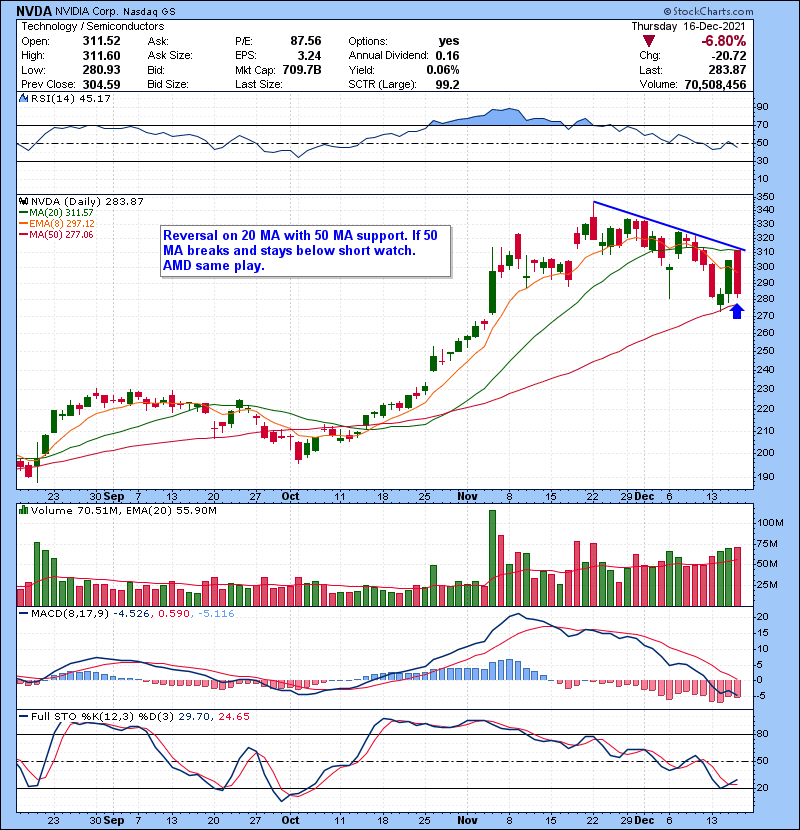
Task: Click the 'Oct' date label below stochastic panel
Action: click(290, 820)
